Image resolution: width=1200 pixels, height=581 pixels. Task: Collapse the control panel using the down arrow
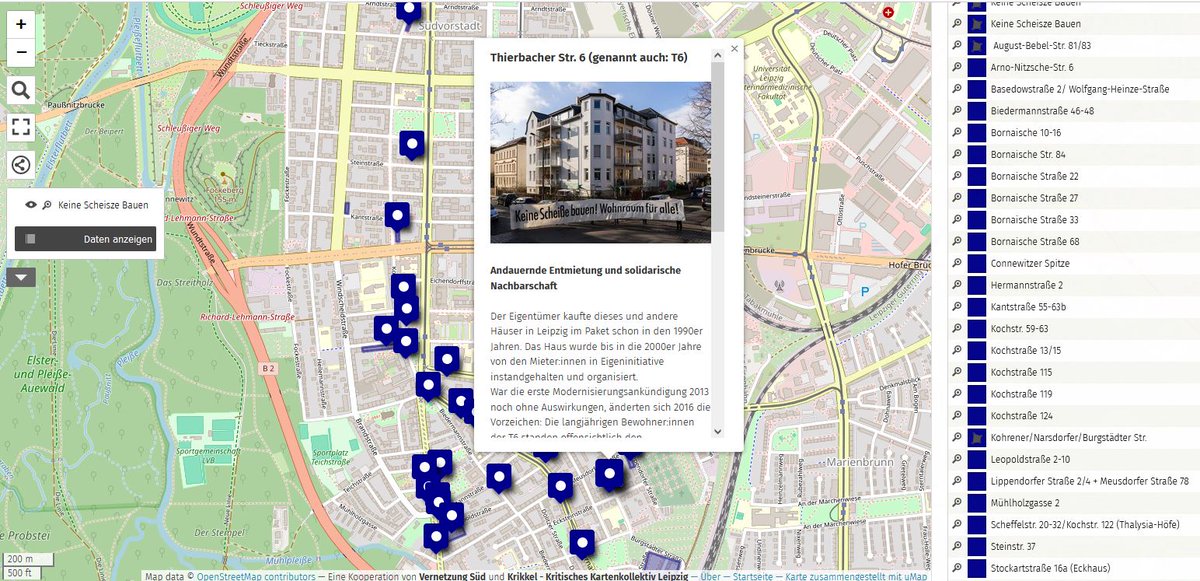[20, 278]
